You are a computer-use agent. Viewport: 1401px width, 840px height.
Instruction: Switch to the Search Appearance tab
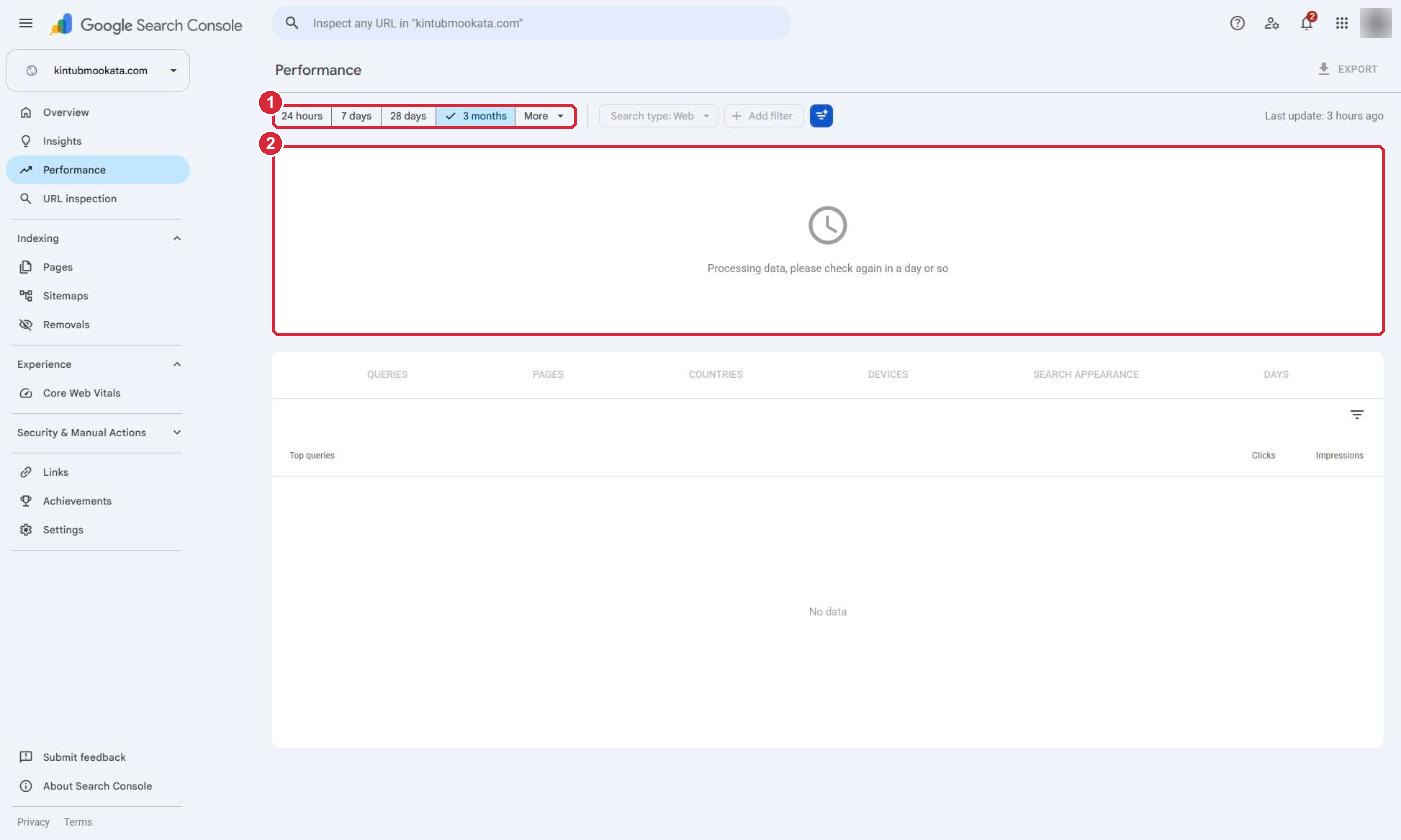1086,375
